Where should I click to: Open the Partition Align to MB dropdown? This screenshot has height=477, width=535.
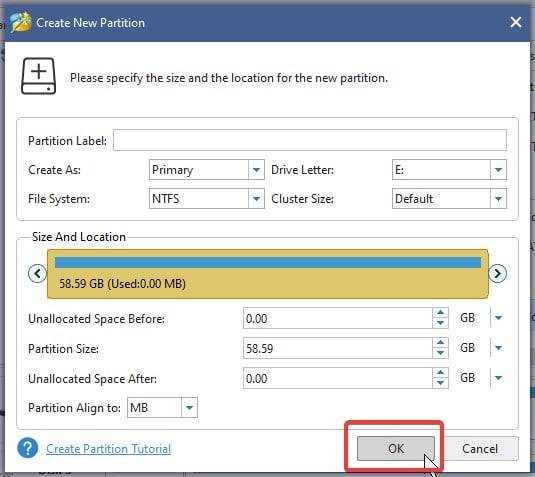pos(189,407)
